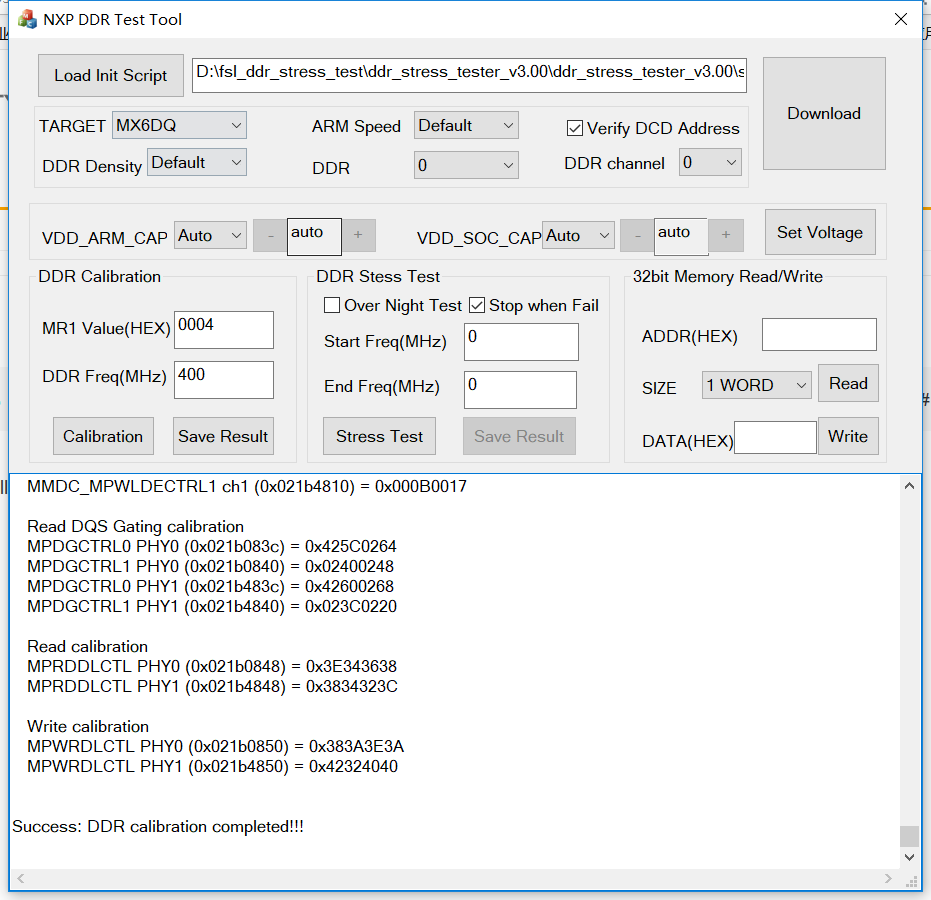Close the NXP DDR Test Tool window
931x900 pixels.
point(901,20)
